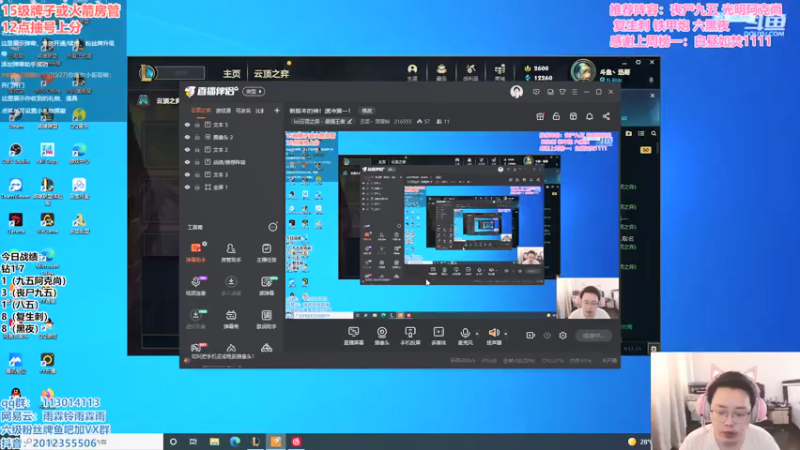Viewport: 800px width, 450px height.
Task: Hide the 战绩/推荐阵容 layer
Action: tap(187, 162)
